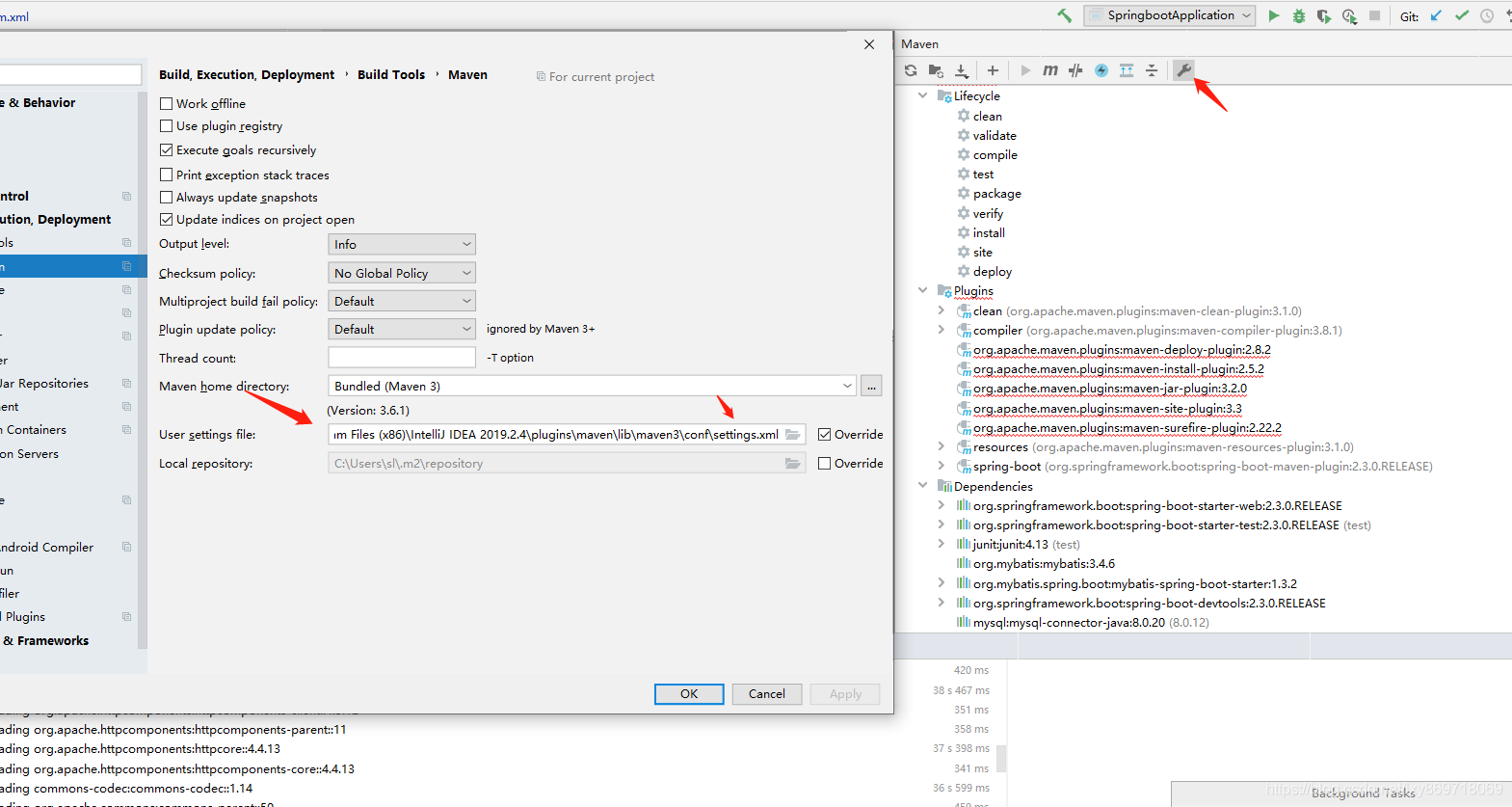Run Maven build play icon
This screenshot has width=1512, height=807.
point(1025,70)
